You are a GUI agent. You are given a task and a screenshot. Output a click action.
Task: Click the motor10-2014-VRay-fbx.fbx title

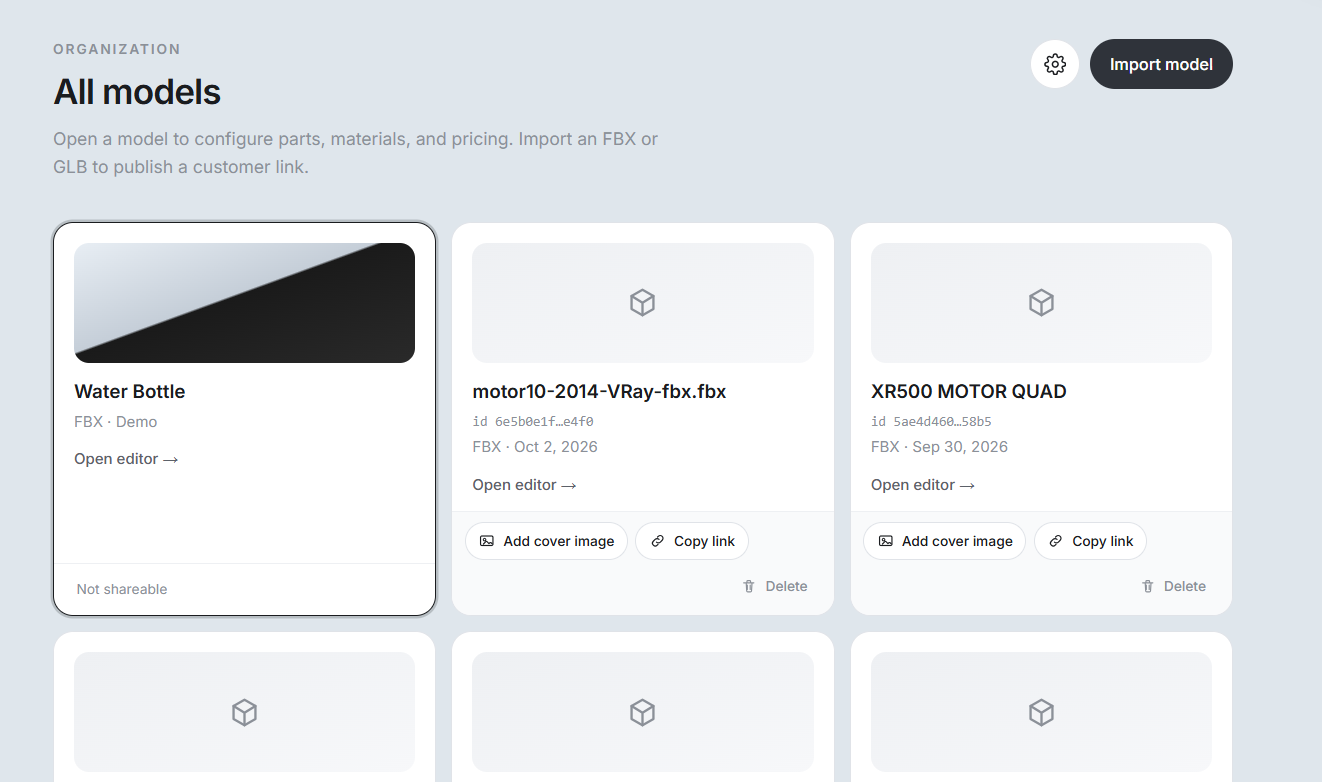coord(599,391)
